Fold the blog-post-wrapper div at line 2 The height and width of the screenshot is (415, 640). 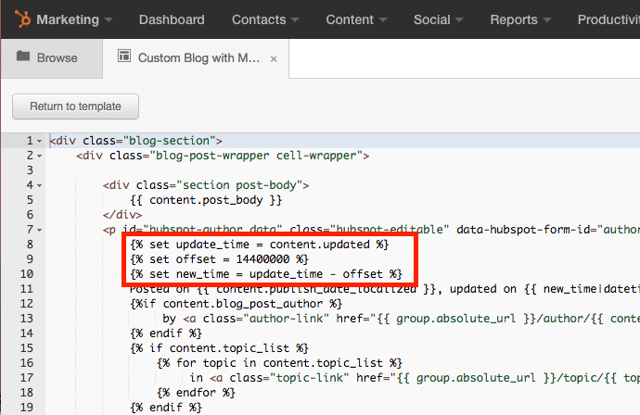tap(39, 155)
